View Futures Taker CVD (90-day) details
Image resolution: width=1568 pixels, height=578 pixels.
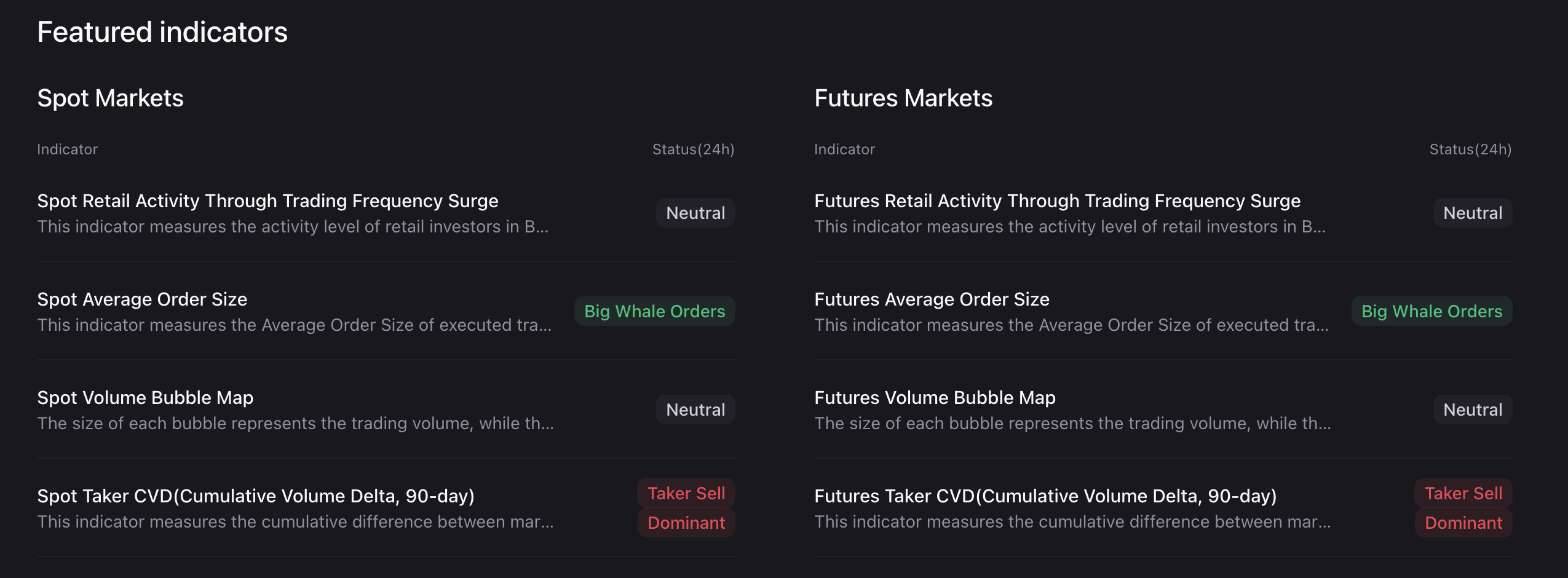pos(1046,496)
